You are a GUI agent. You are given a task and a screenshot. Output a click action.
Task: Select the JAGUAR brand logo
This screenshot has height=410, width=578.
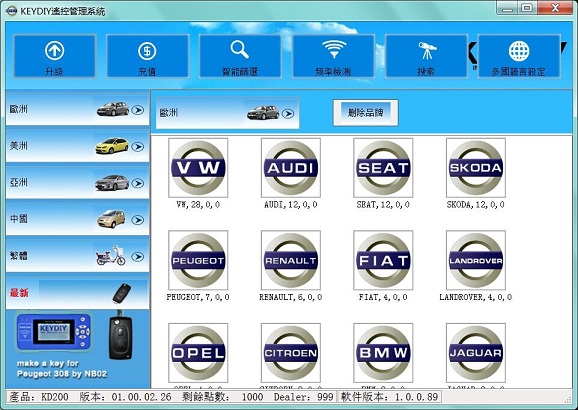point(476,353)
